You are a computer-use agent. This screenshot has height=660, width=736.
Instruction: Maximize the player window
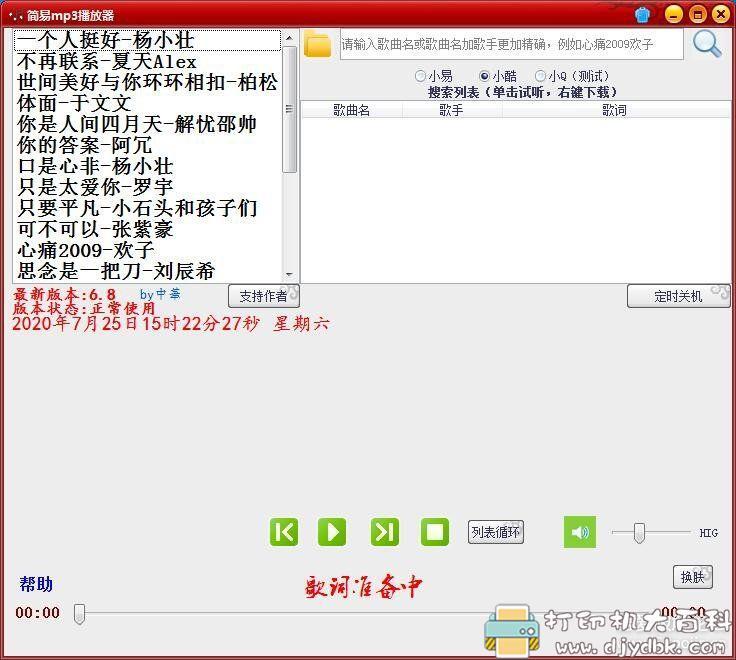click(x=698, y=15)
